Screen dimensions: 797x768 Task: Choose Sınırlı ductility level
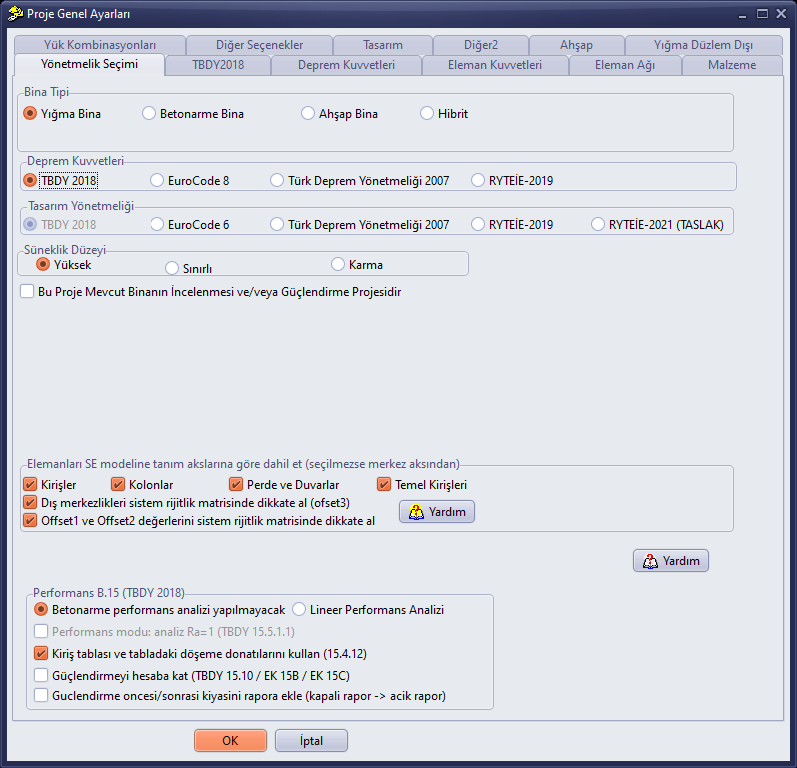(x=189, y=268)
